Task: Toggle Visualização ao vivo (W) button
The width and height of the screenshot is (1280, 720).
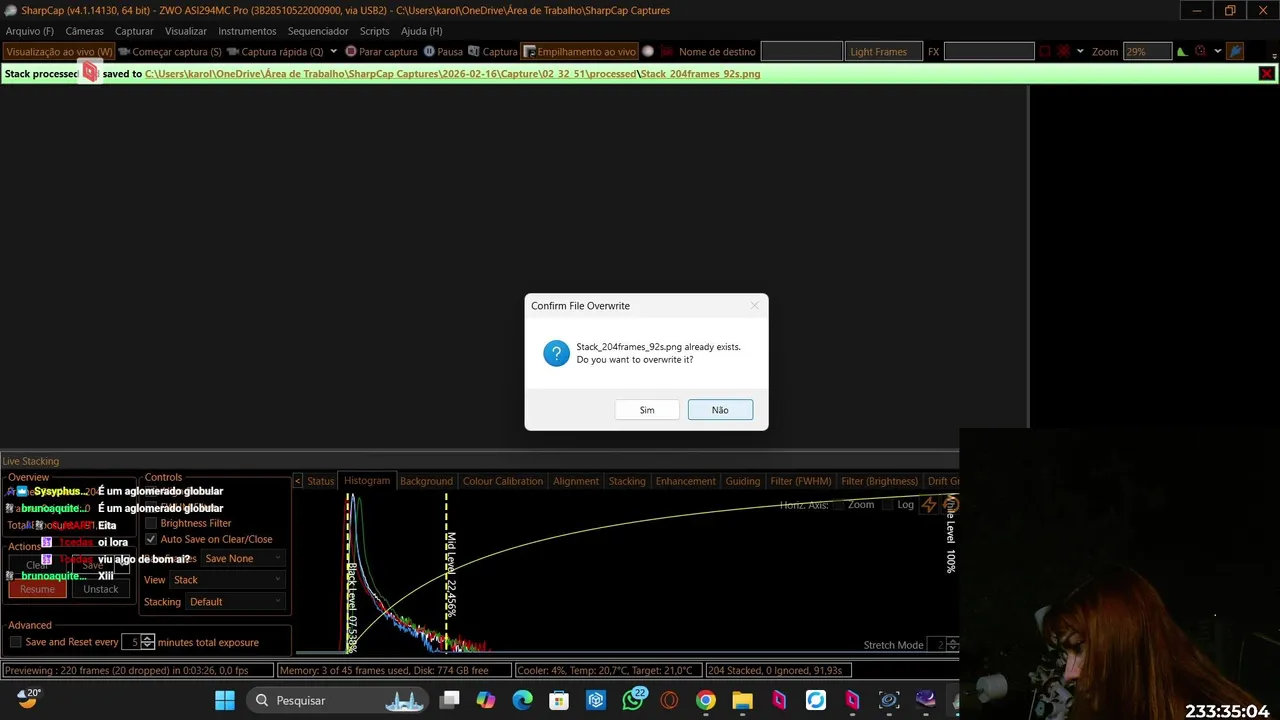Action: [59, 51]
